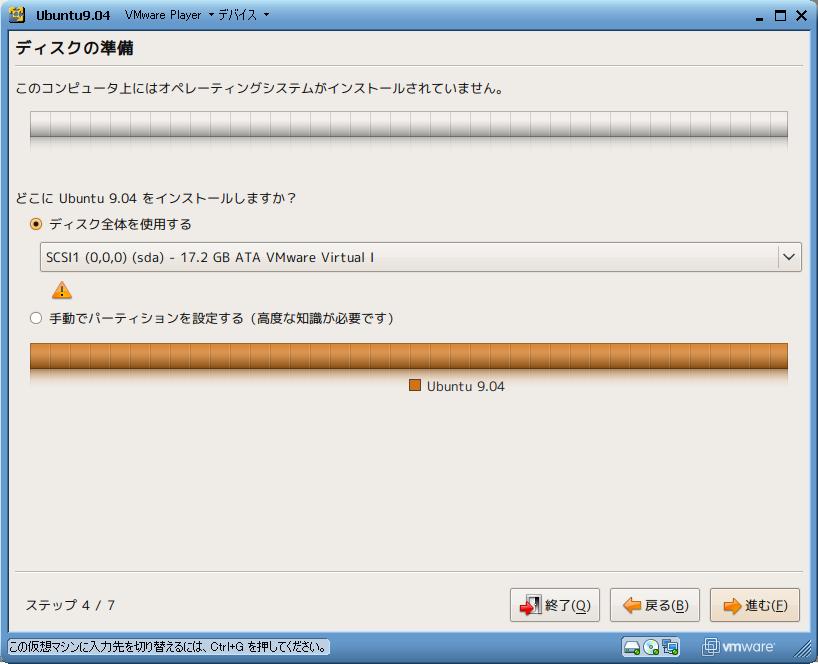Click the 戻る(B) back button
The image size is (818, 664).
click(x=655, y=605)
